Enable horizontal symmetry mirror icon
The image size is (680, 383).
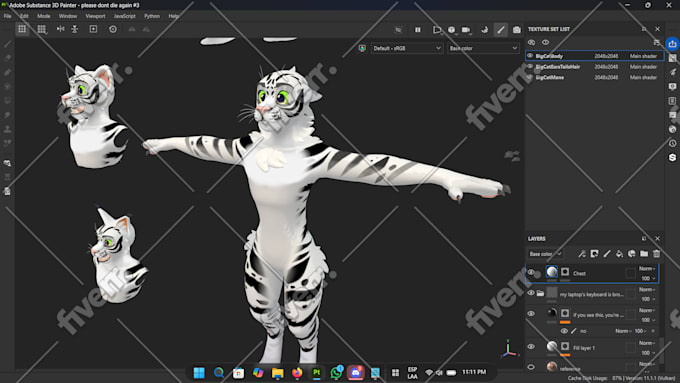pyautogui.click(x=60, y=29)
